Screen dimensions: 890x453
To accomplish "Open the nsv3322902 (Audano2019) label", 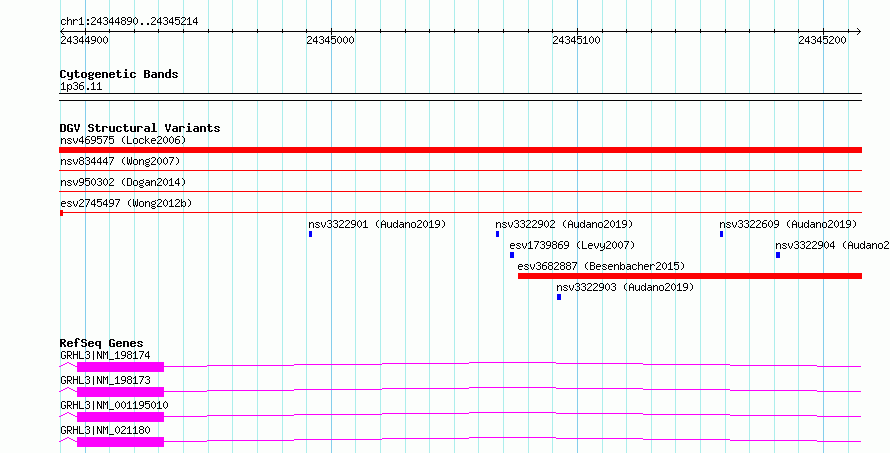I will click(564, 224).
